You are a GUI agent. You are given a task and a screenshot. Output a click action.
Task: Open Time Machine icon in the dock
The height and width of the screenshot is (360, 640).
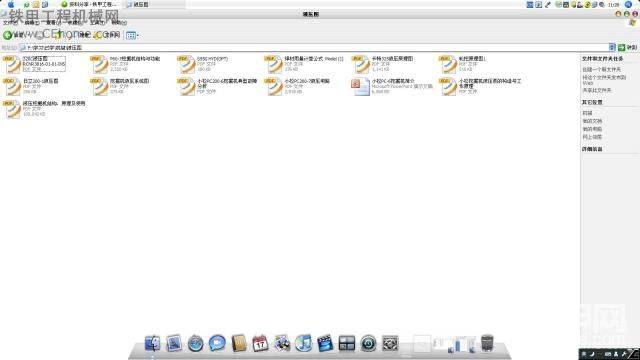[x=368, y=343]
